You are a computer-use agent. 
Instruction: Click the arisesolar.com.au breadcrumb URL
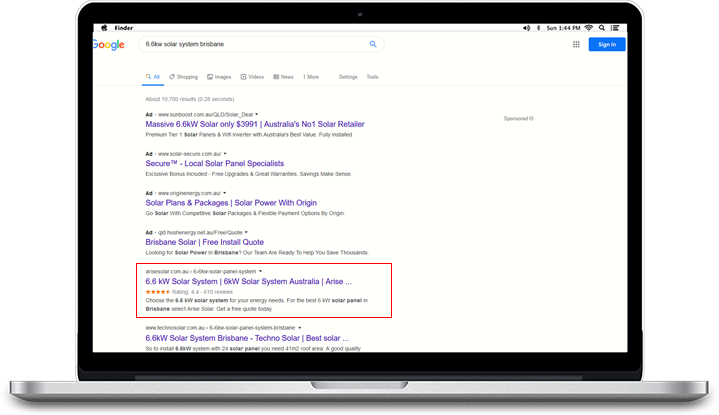[201, 271]
